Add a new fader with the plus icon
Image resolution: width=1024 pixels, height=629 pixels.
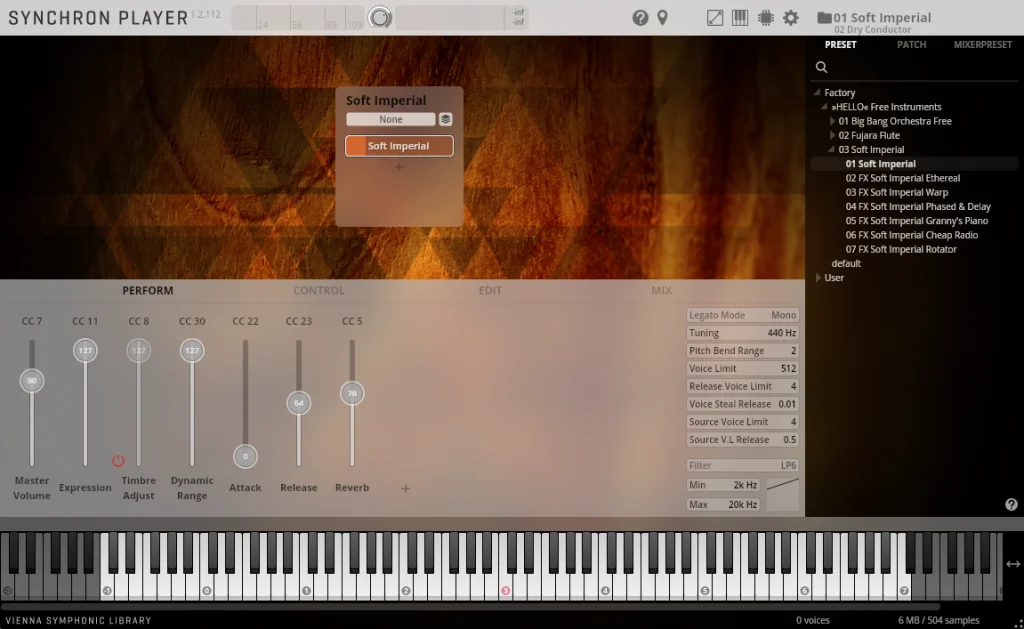coord(405,488)
